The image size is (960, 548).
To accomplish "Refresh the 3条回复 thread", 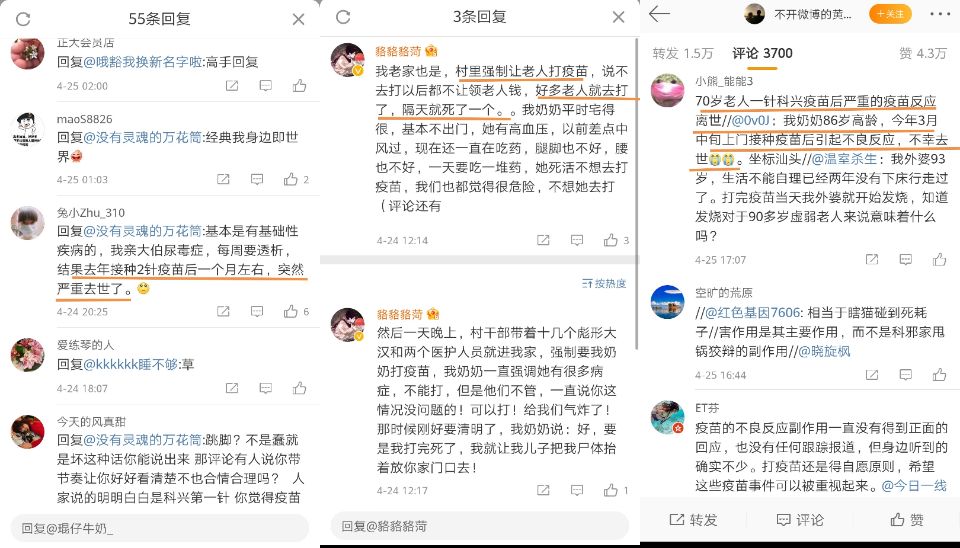I will (x=343, y=17).
